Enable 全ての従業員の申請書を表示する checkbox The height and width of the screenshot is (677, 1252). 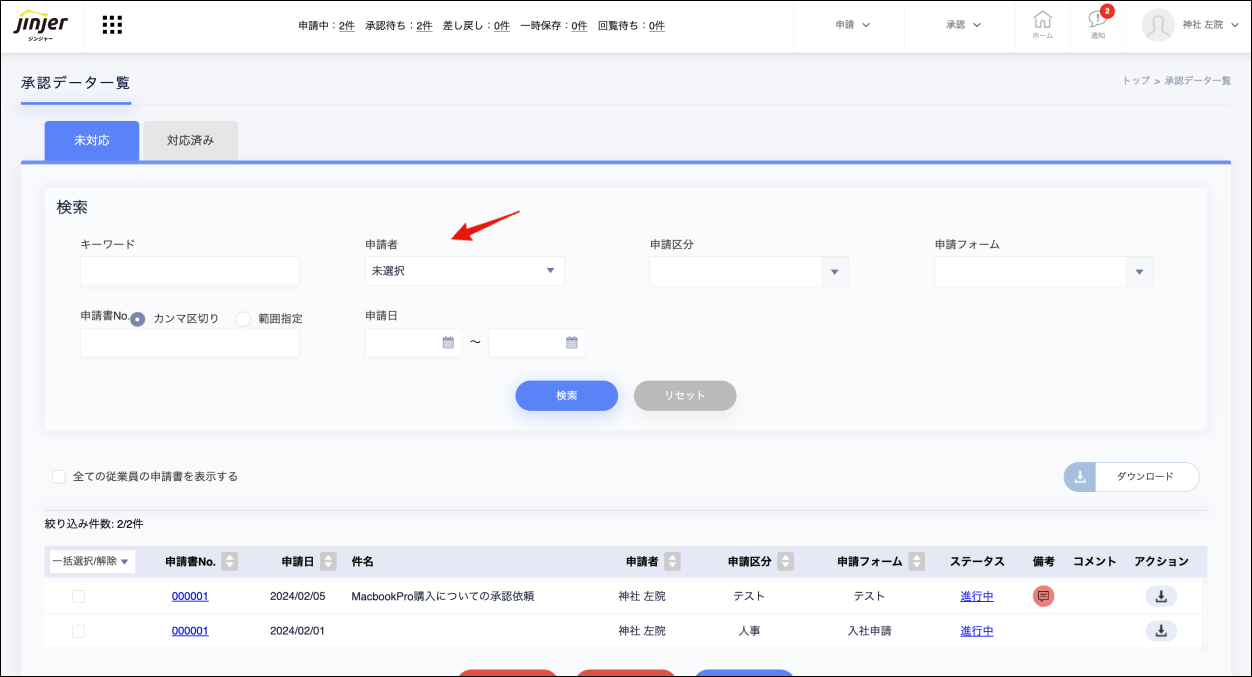[59, 477]
